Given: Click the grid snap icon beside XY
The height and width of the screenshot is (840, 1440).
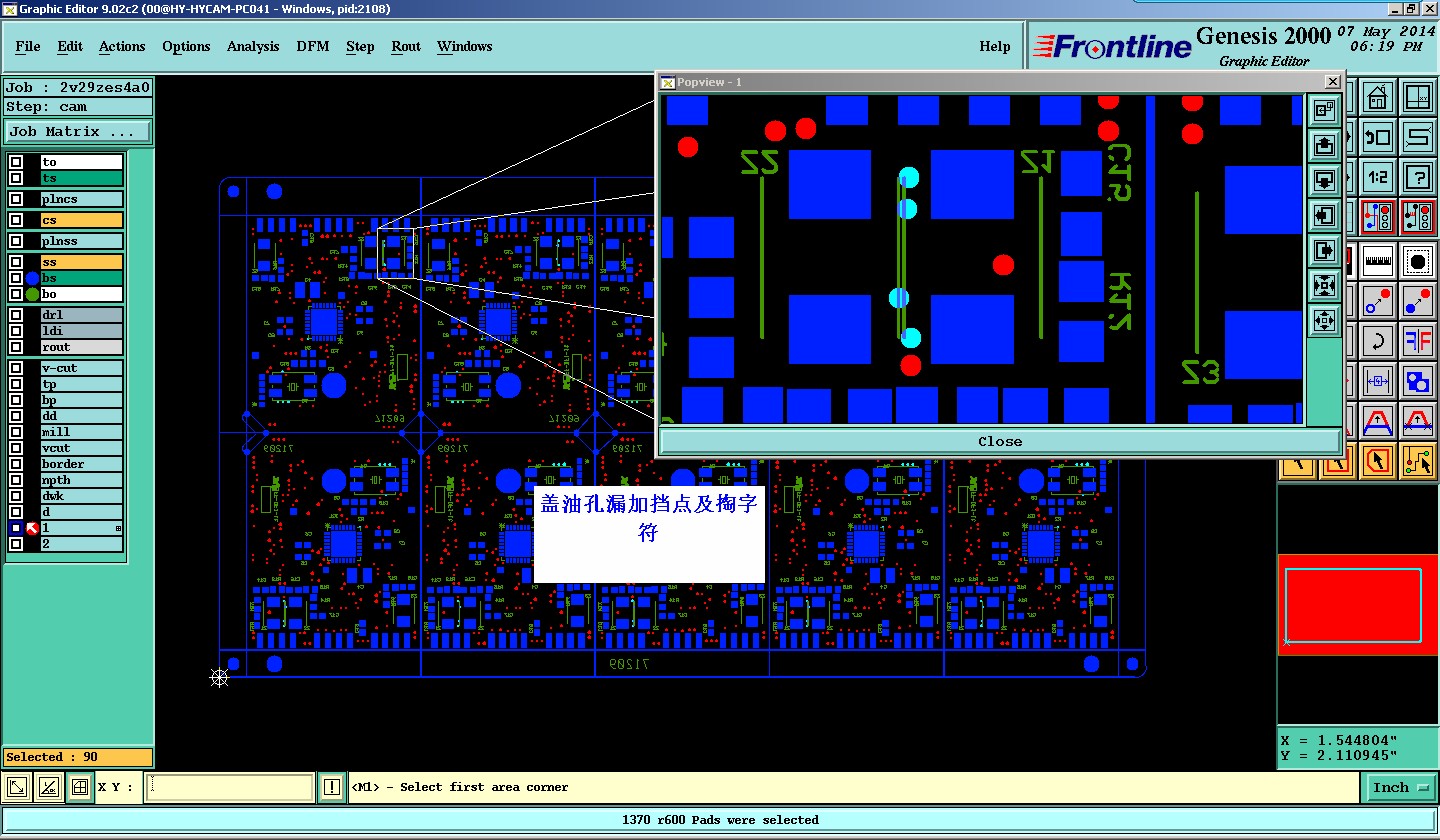Looking at the screenshot, I should pos(79,787).
